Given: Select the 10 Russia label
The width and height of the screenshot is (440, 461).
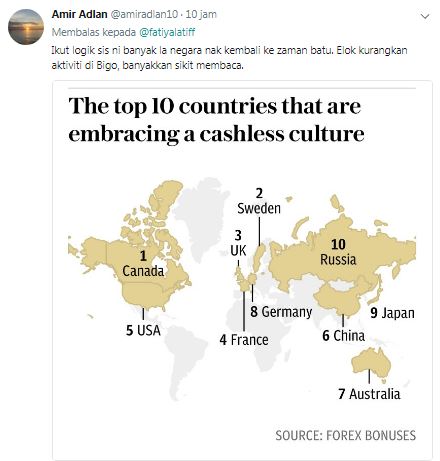Looking at the screenshot, I should (338, 252).
